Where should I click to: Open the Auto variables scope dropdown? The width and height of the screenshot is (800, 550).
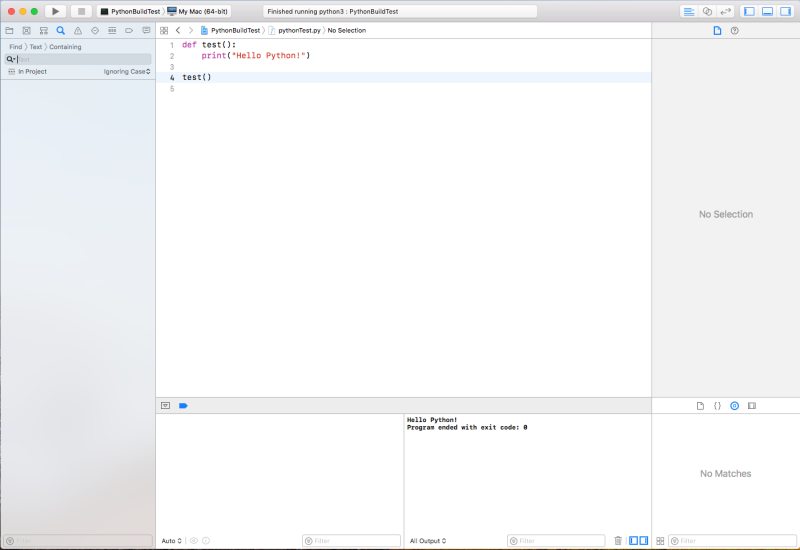tap(171, 541)
